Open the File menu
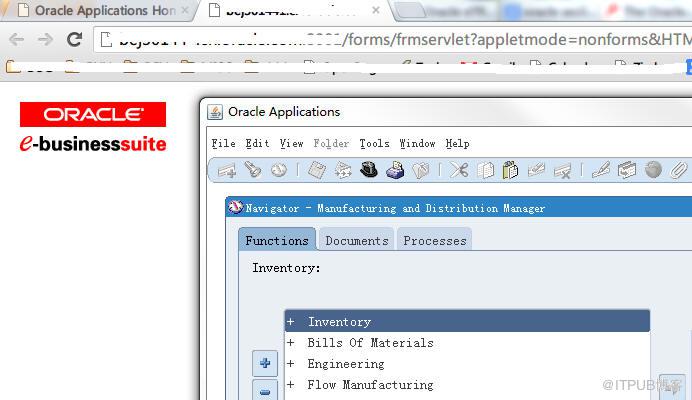 coord(223,143)
